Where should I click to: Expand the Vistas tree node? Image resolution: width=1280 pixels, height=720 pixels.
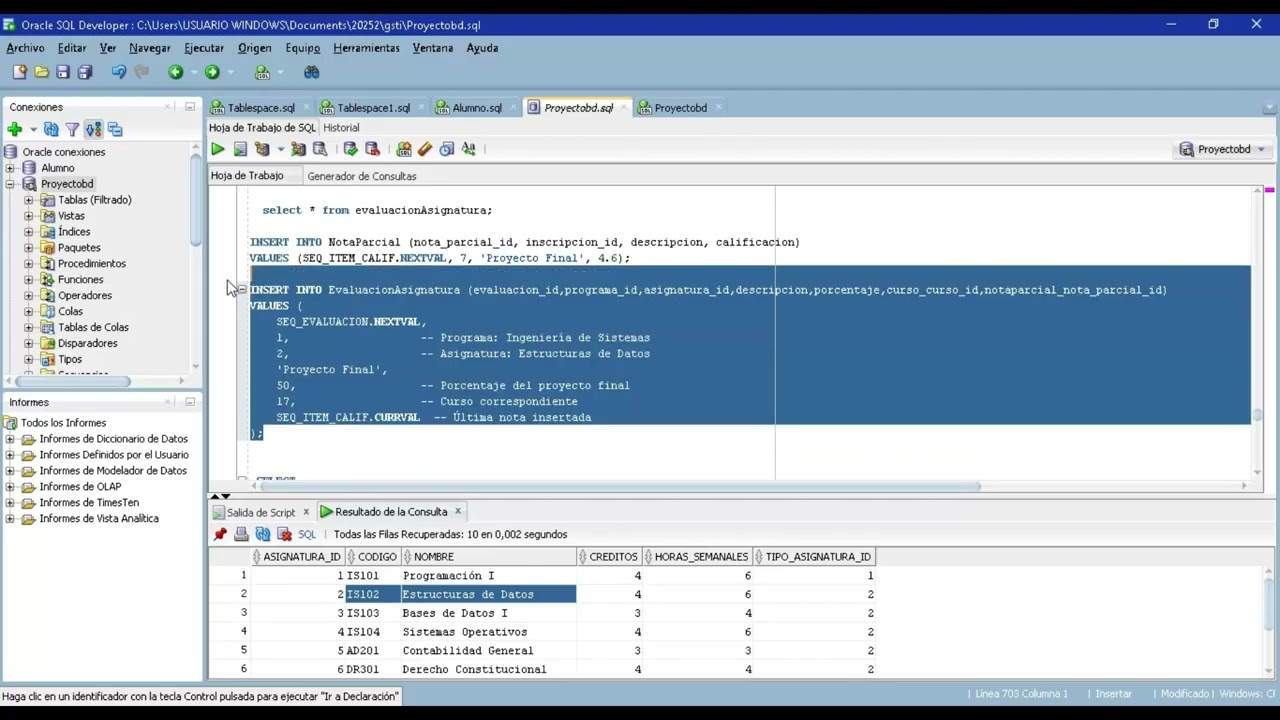tap(28, 216)
